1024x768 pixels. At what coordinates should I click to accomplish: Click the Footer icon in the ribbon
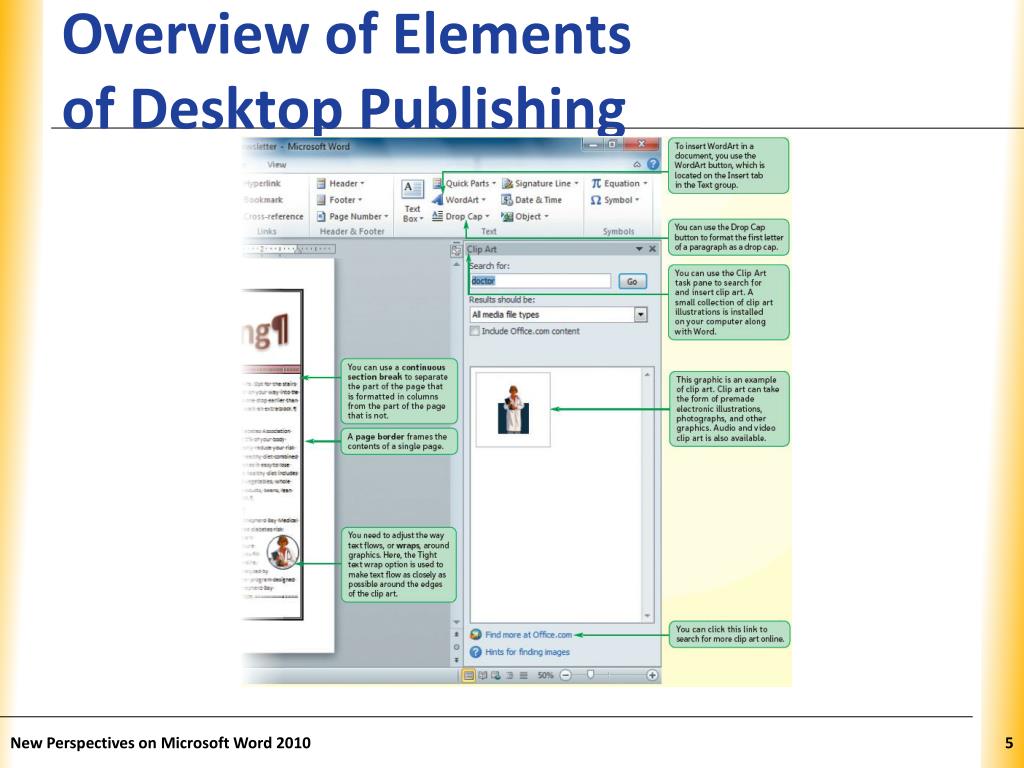pyautogui.click(x=321, y=200)
